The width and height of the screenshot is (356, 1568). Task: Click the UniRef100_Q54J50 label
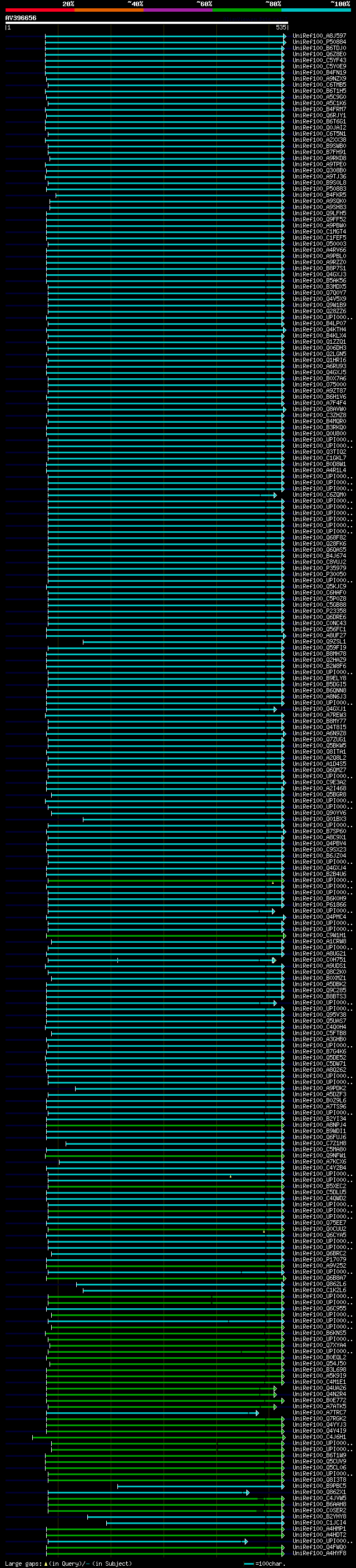point(319,1363)
